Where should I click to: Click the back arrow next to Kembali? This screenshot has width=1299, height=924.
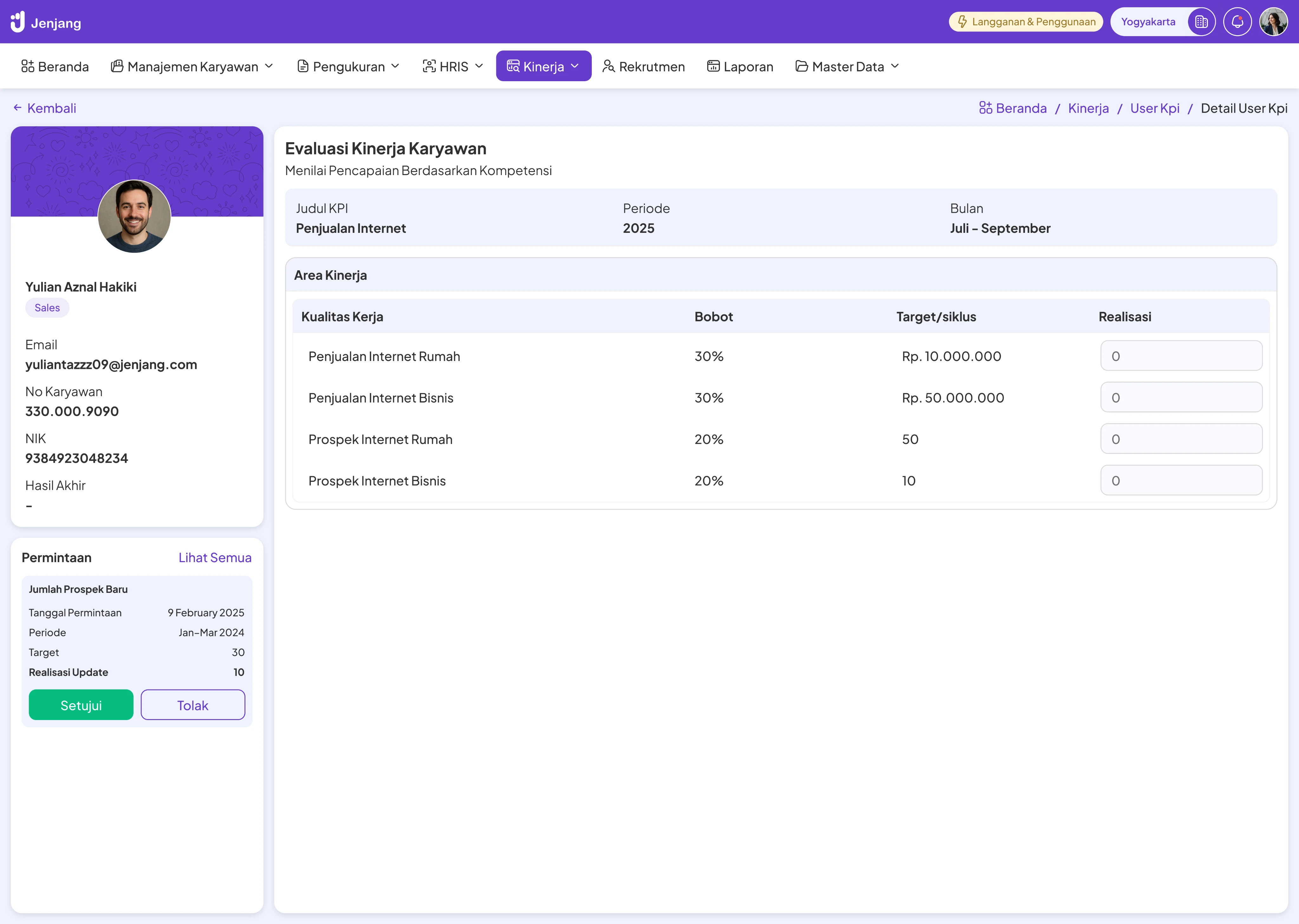pos(18,108)
